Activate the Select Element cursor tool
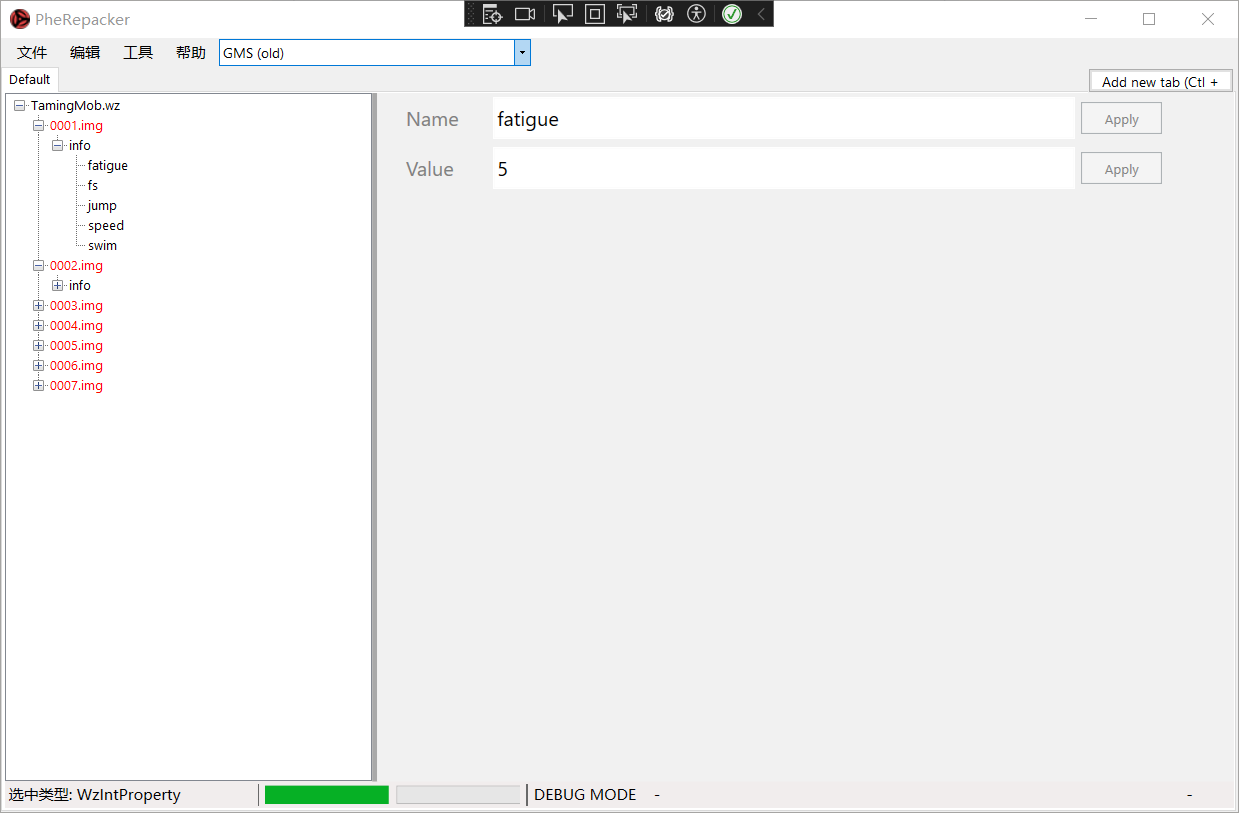Viewport: 1239px width, 813px height. coord(563,14)
